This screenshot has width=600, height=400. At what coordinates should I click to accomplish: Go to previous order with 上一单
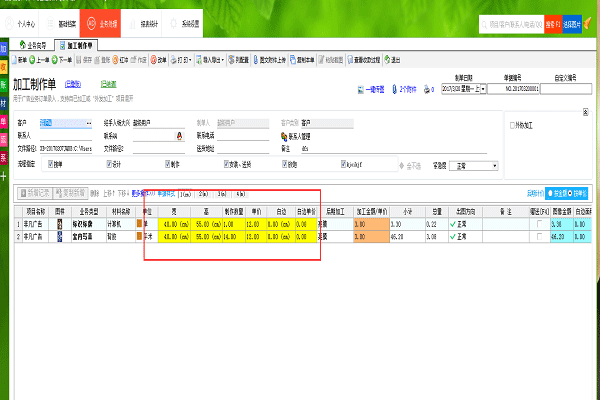tap(39, 60)
